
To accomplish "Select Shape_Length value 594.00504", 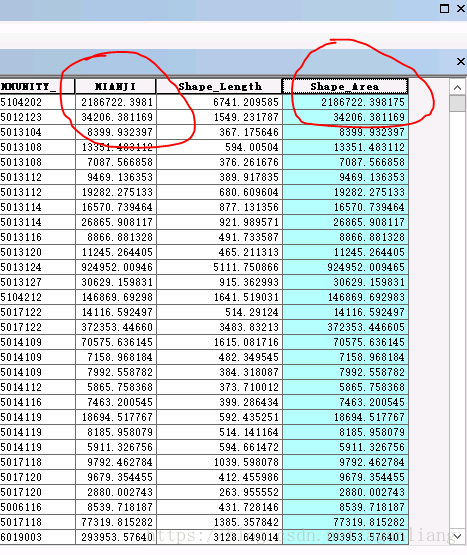I will [x=220, y=147].
